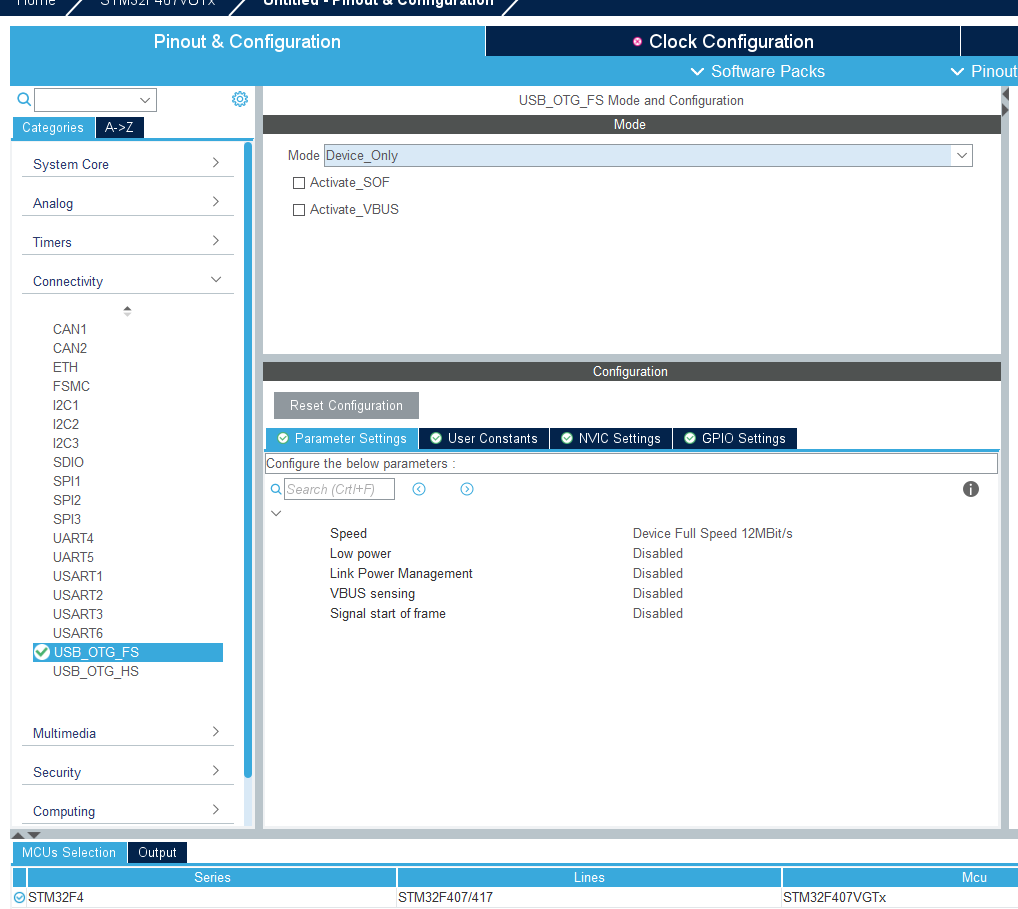Viewport: 1018px width, 909px height.
Task: Switch to the Output tab
Action: click(157, 852)
